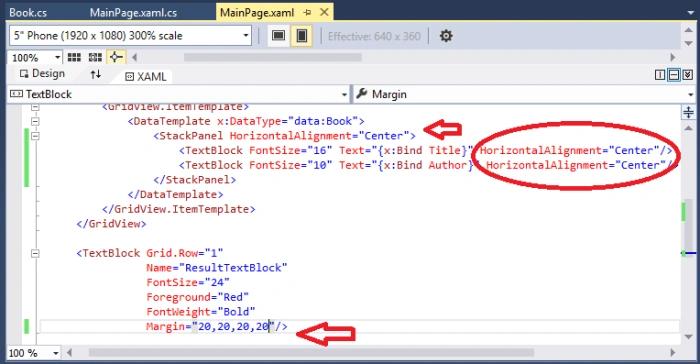The image size is (700, 364).
Task: Open the TextBlock element dropdown
Action: 179,94
